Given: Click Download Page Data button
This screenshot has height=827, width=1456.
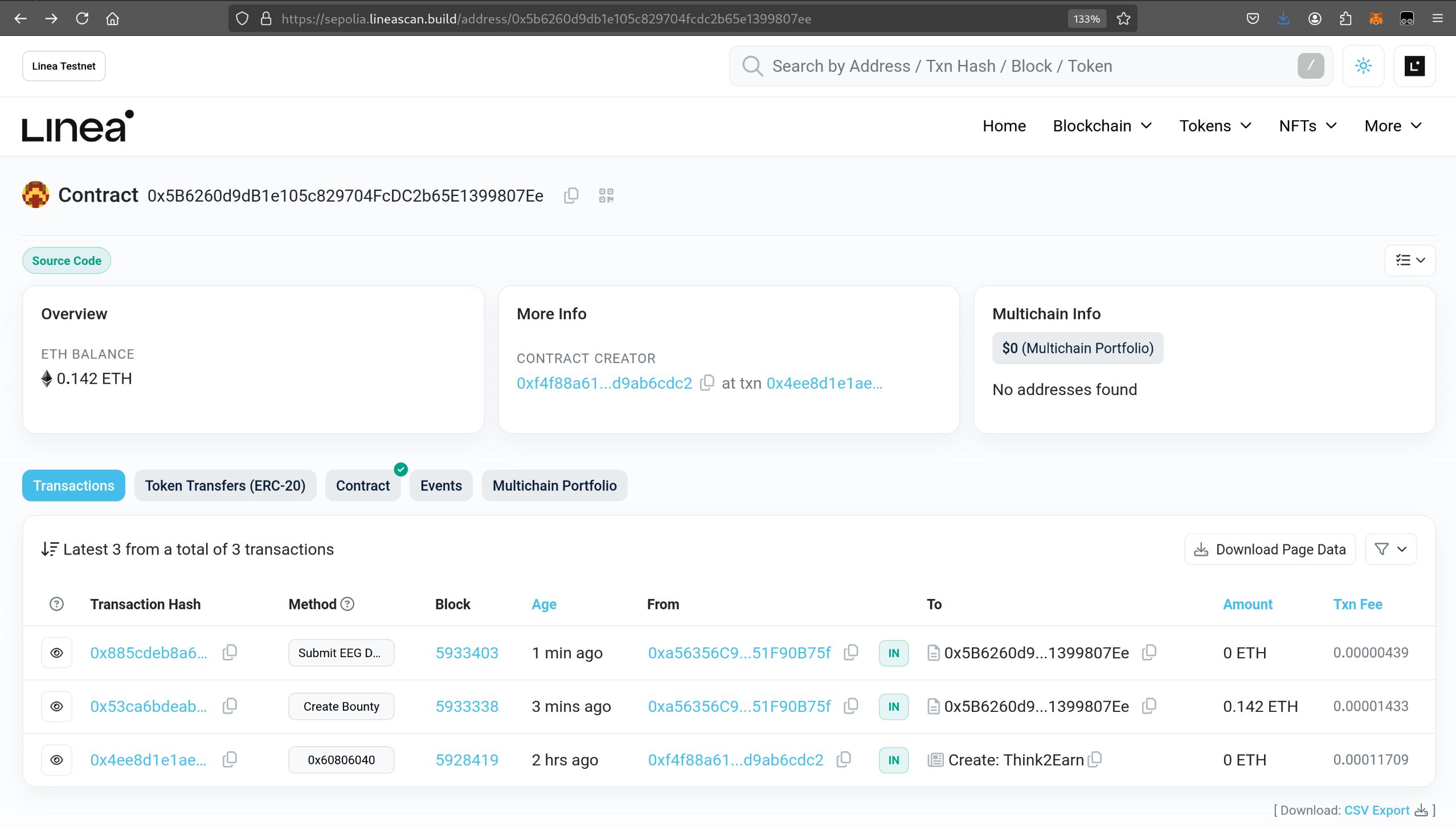Looking at the screenshot, I should click(1270, 549).
